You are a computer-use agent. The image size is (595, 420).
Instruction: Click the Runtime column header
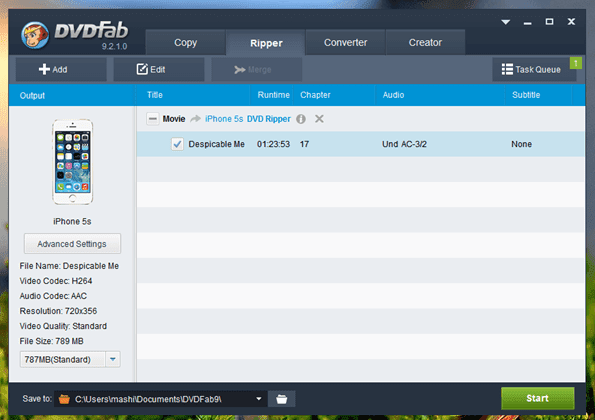tap(273, 95)
